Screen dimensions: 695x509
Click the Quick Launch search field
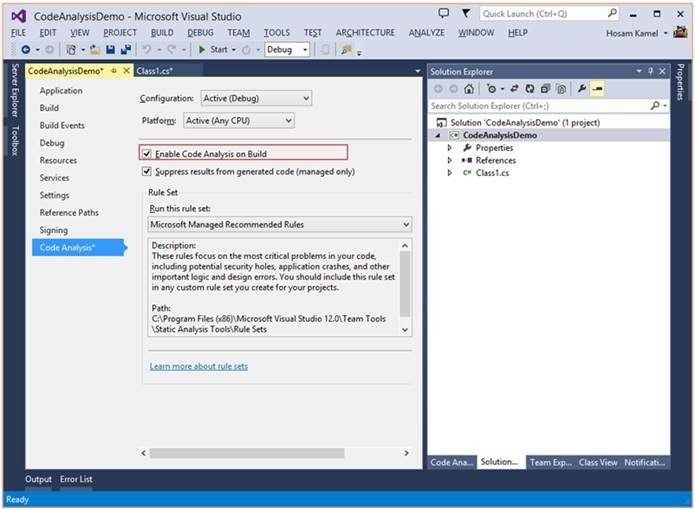click(543, 14)
